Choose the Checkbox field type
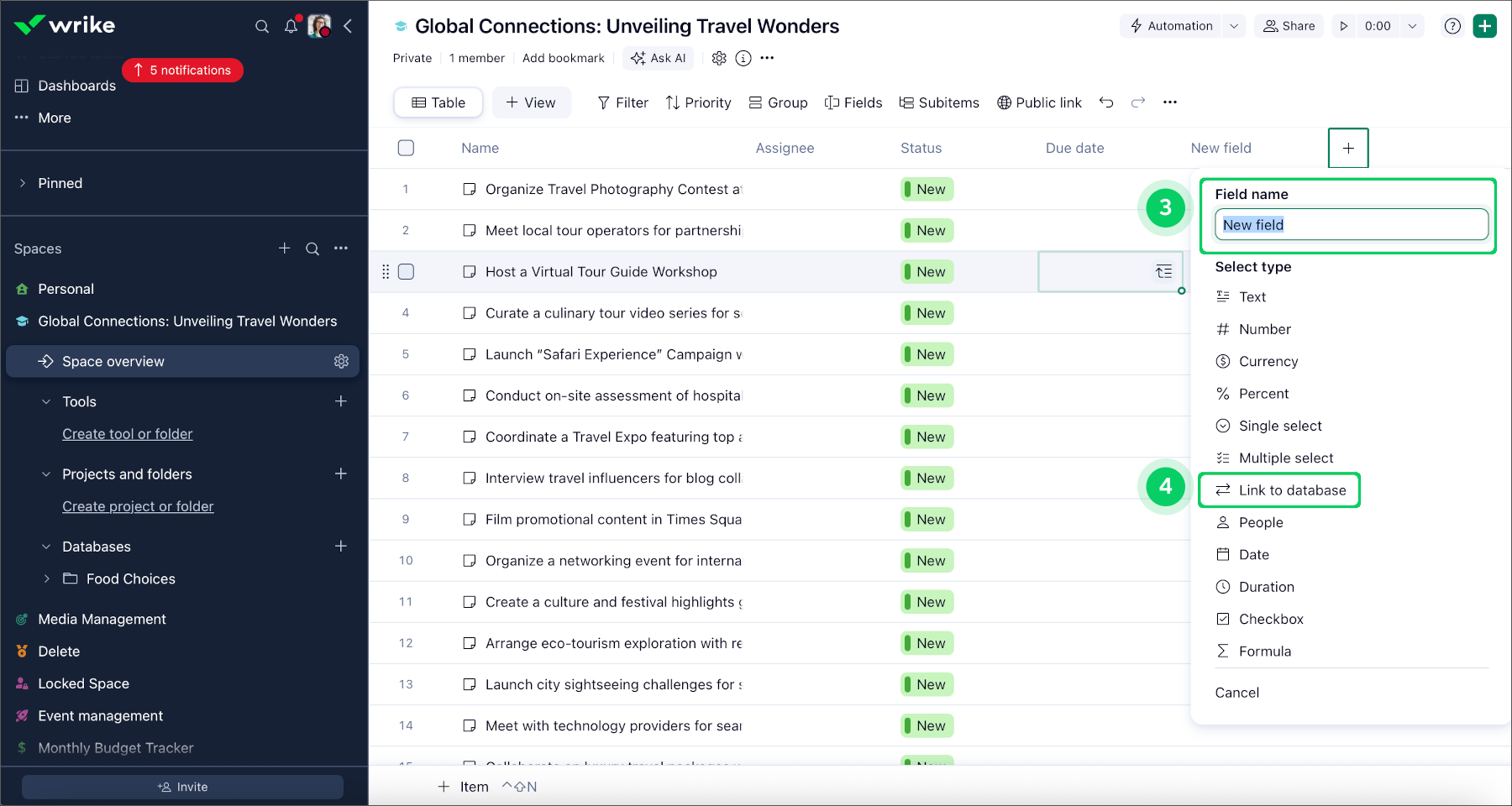1512x806 pixels. click(x=1271, y=619)
